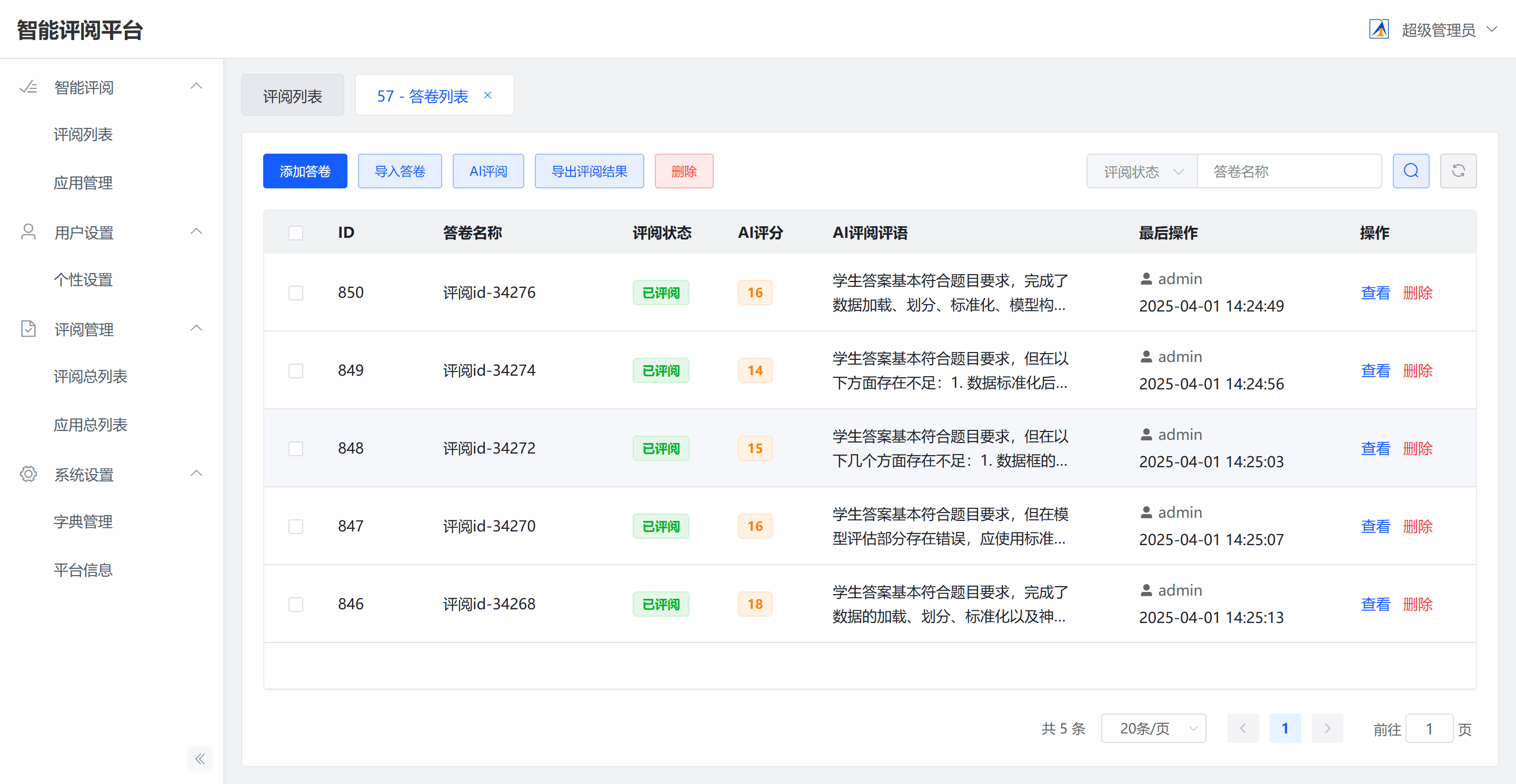Focus the 答卷名称 search field
Image resolution: width=1516 pixels, height=784 pixels.
[x=1289, y=171]
